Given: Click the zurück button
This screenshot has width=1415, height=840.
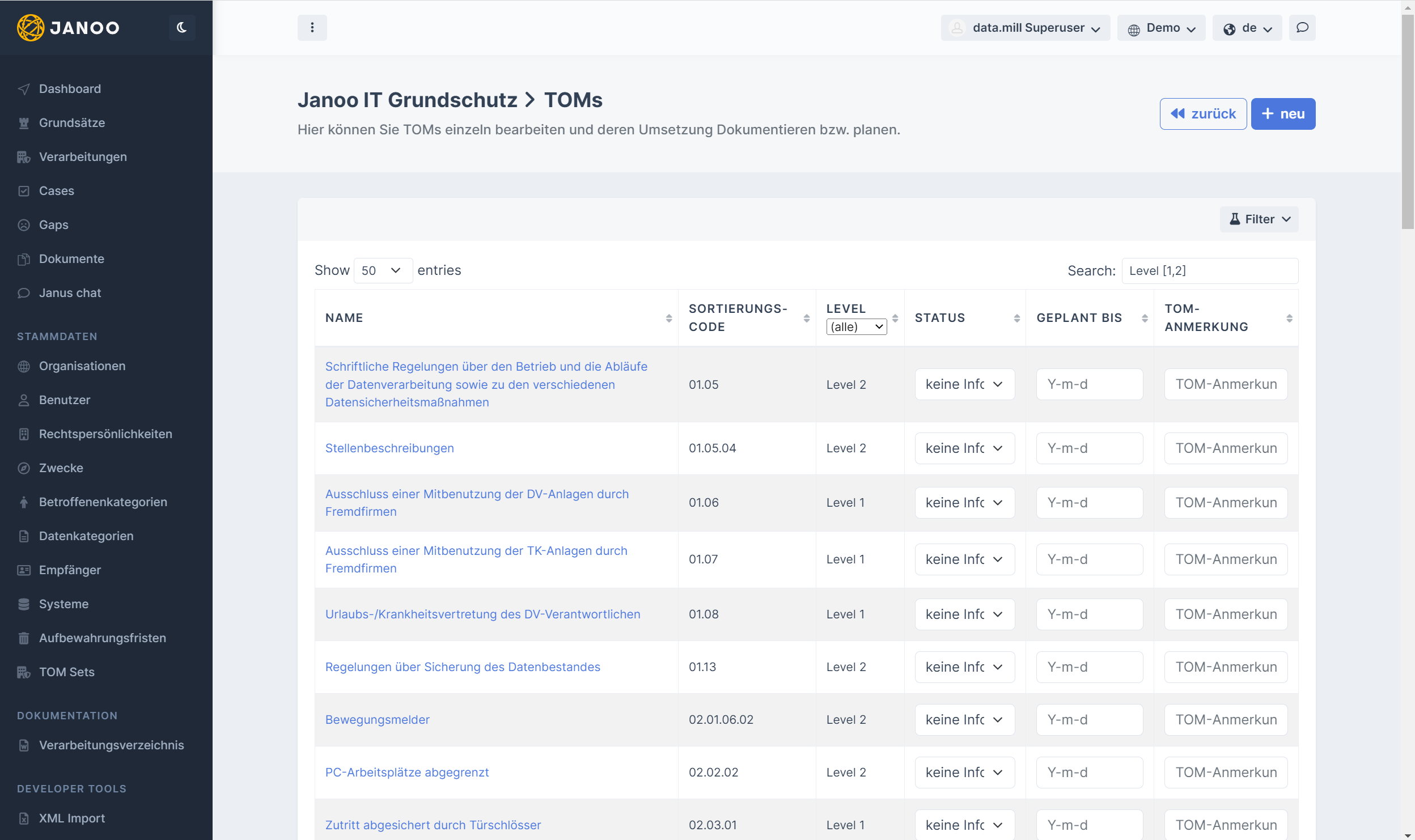Looking at the screenshot, I should pyautogui.click(x=1202, y=114).
